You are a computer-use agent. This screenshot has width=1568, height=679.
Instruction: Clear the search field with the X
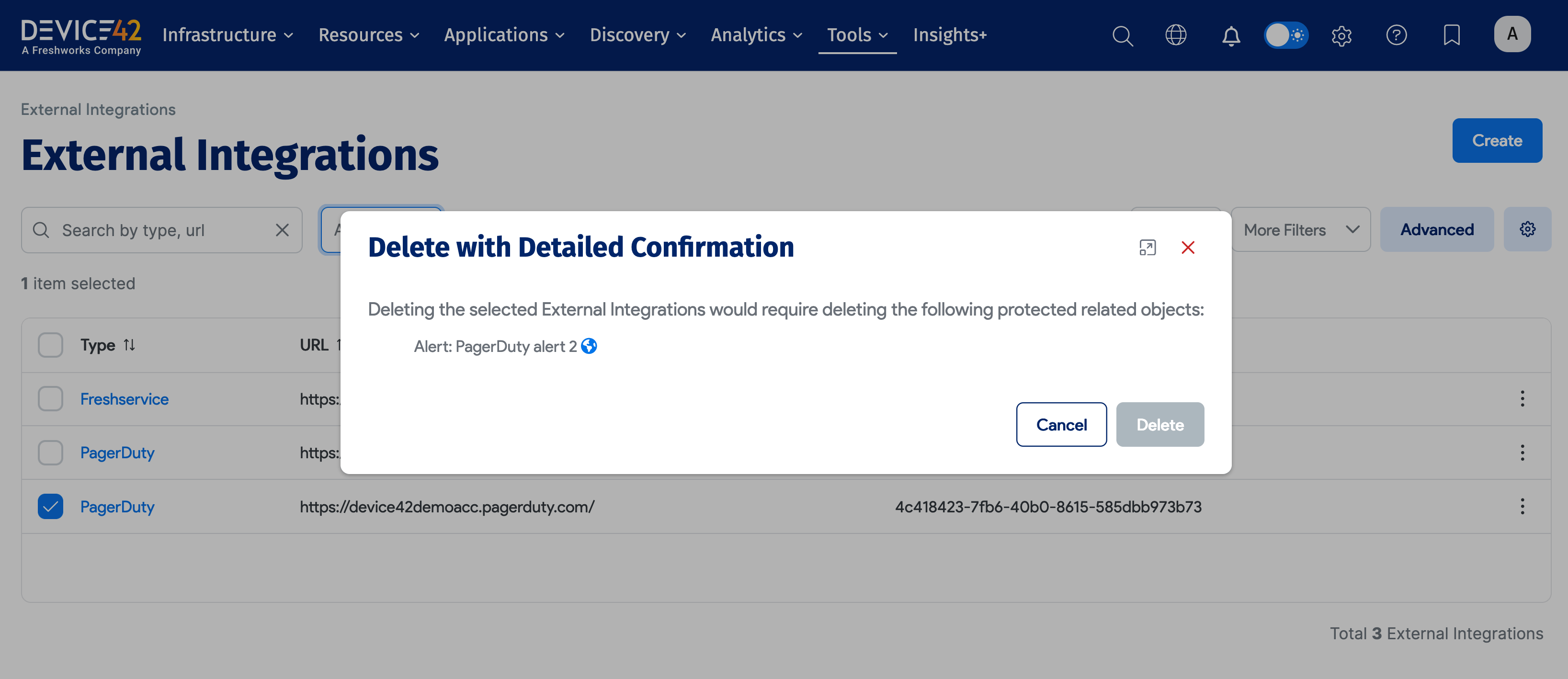(282, 229)
